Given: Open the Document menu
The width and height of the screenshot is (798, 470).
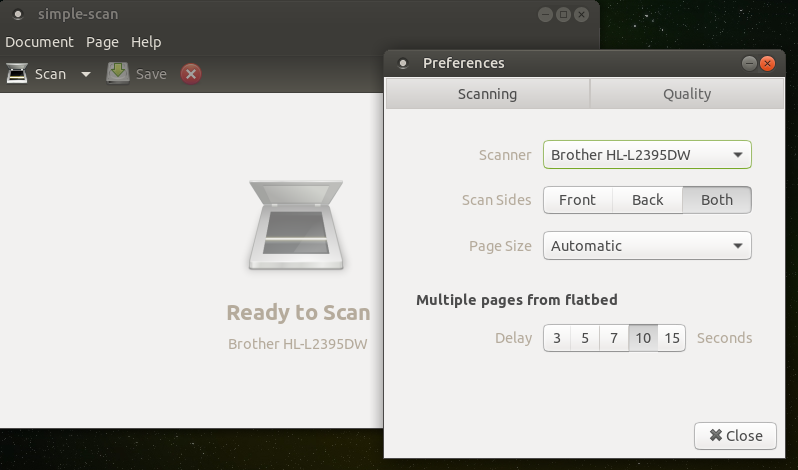Looking at the screenshot, I should (x=40, y=42).
